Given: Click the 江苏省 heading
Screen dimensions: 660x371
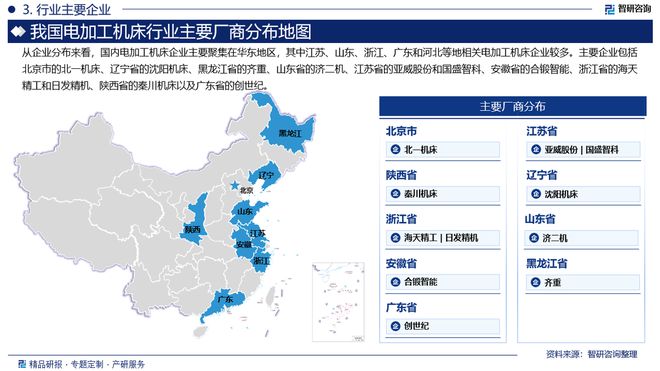Looking at the screenshot, I should [542, 131].
